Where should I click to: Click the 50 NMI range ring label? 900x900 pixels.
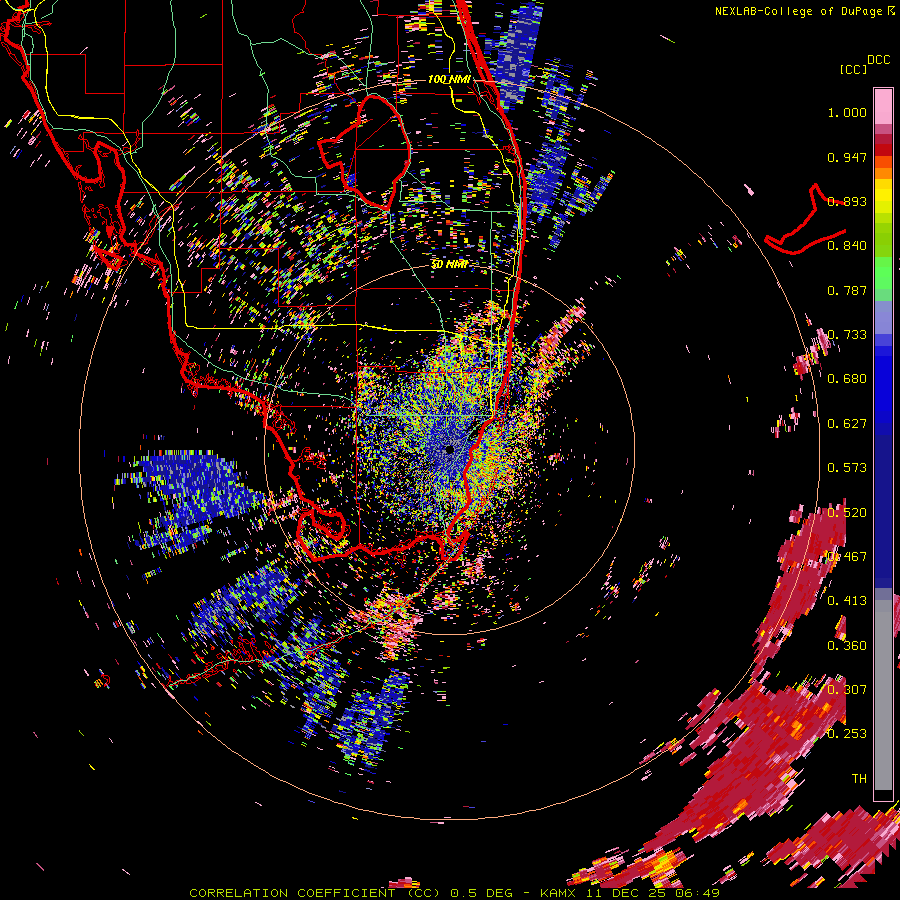click(x=449, y=265)
